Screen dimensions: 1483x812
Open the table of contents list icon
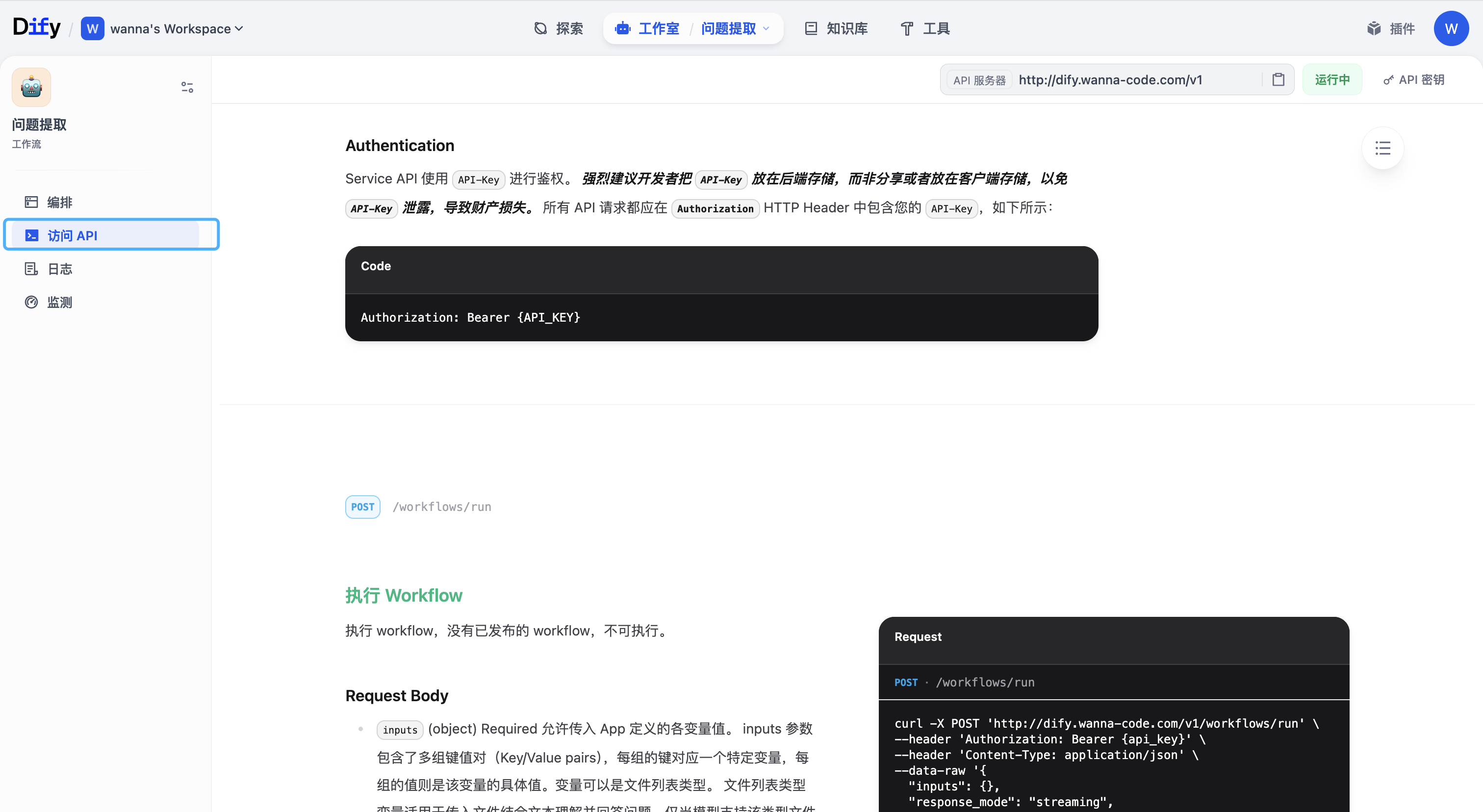click(x=1382, y=148)
